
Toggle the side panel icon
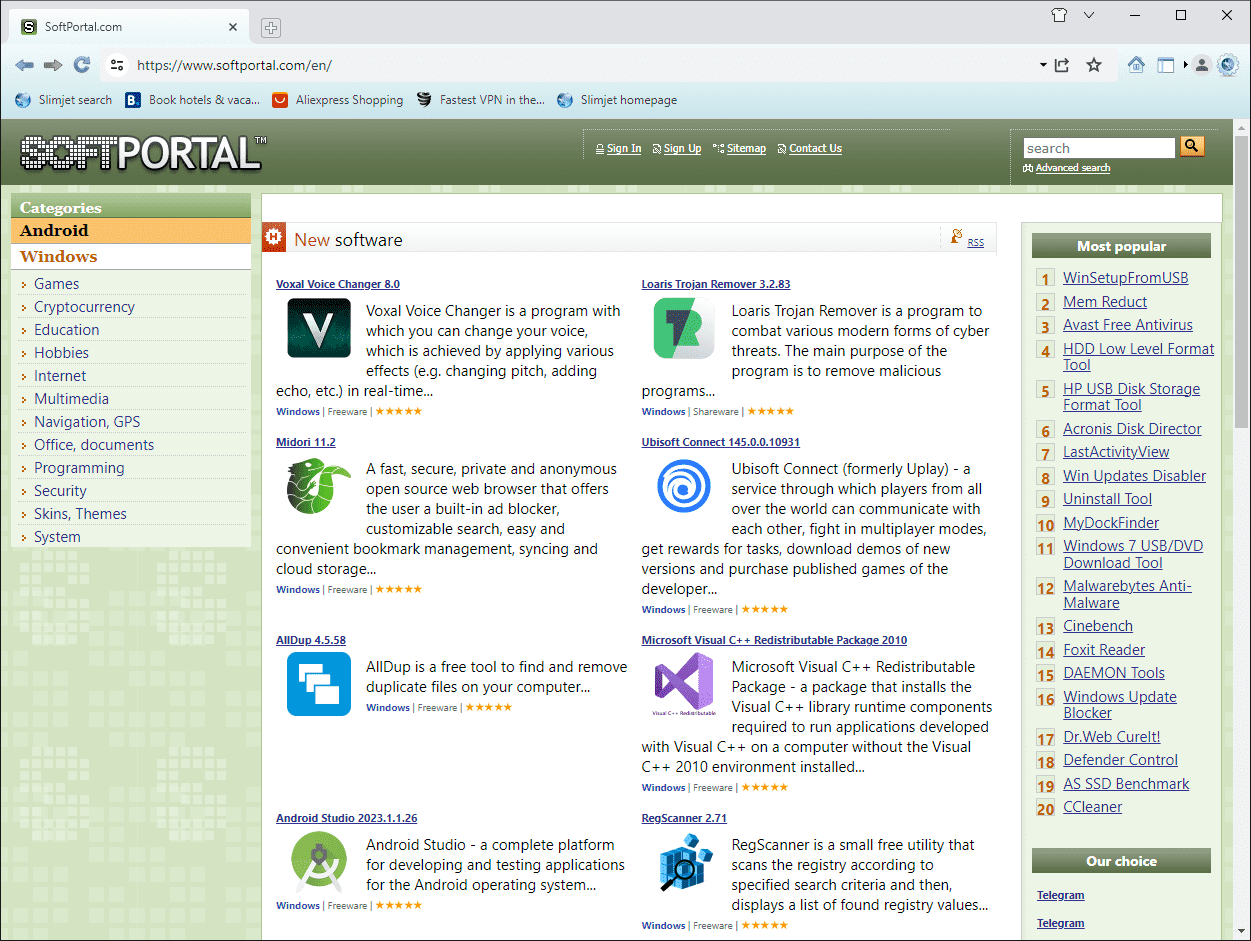coord(1166,65)
